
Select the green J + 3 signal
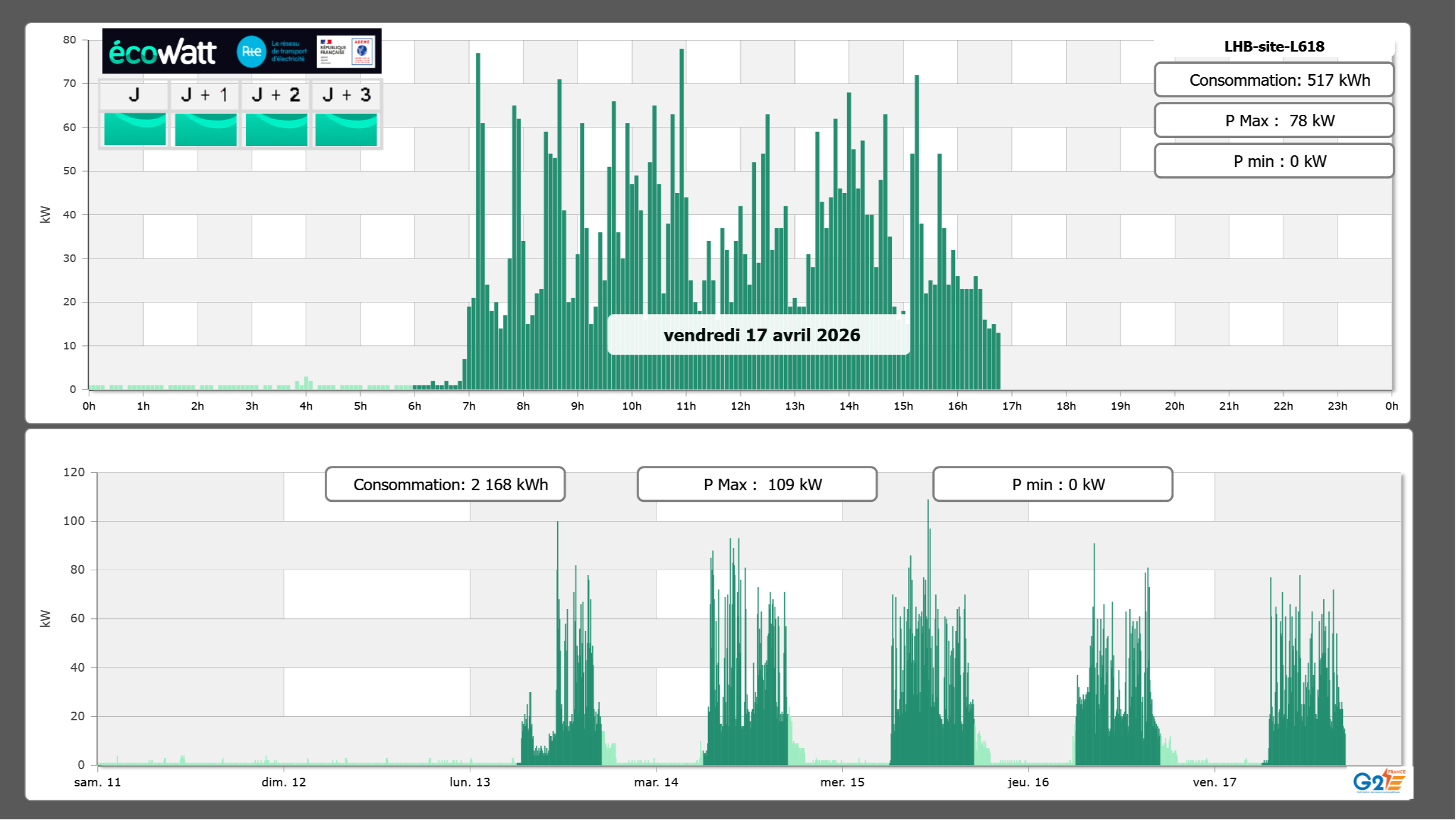[346, 129]
